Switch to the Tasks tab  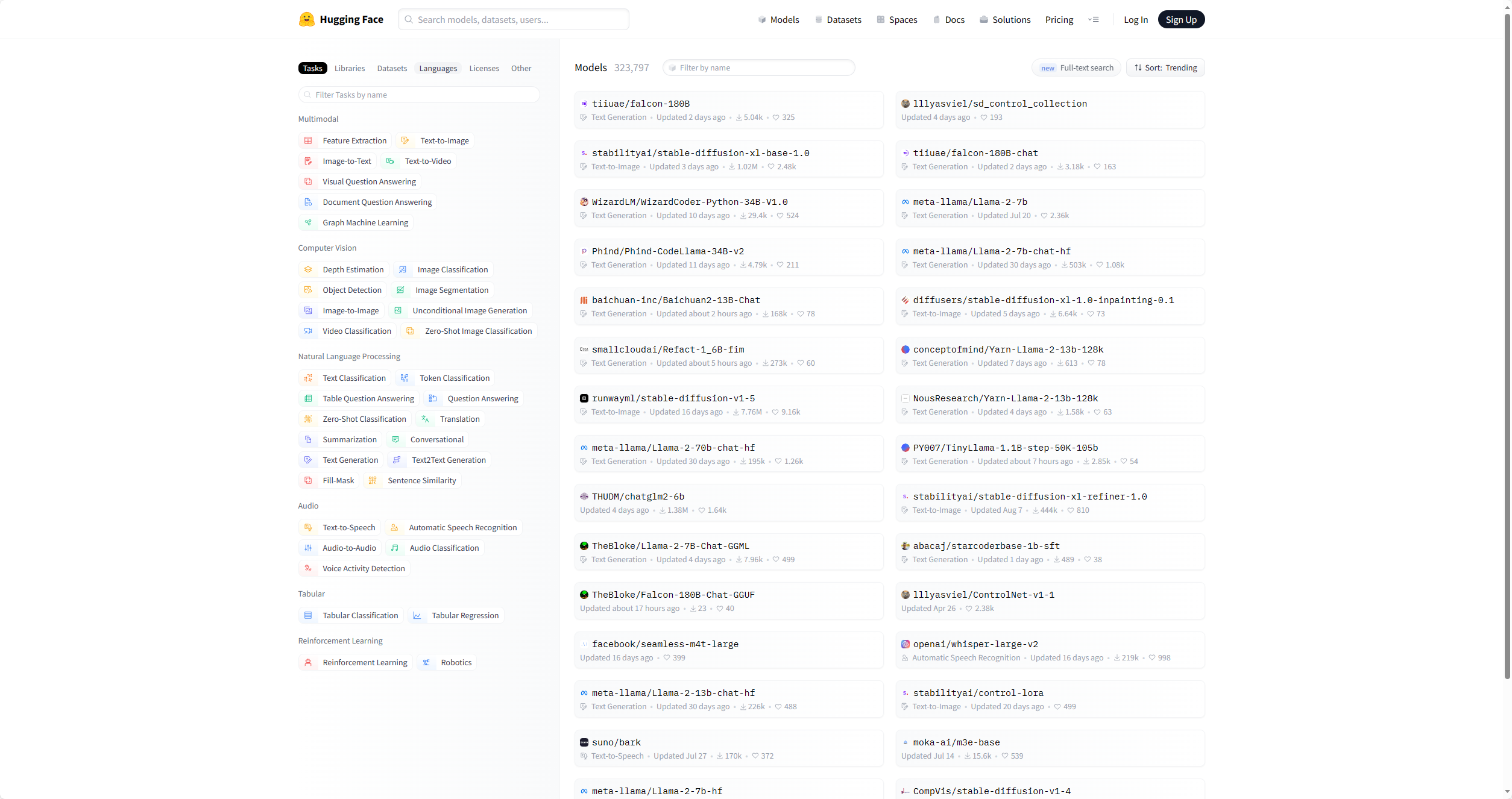coord(312,68)
